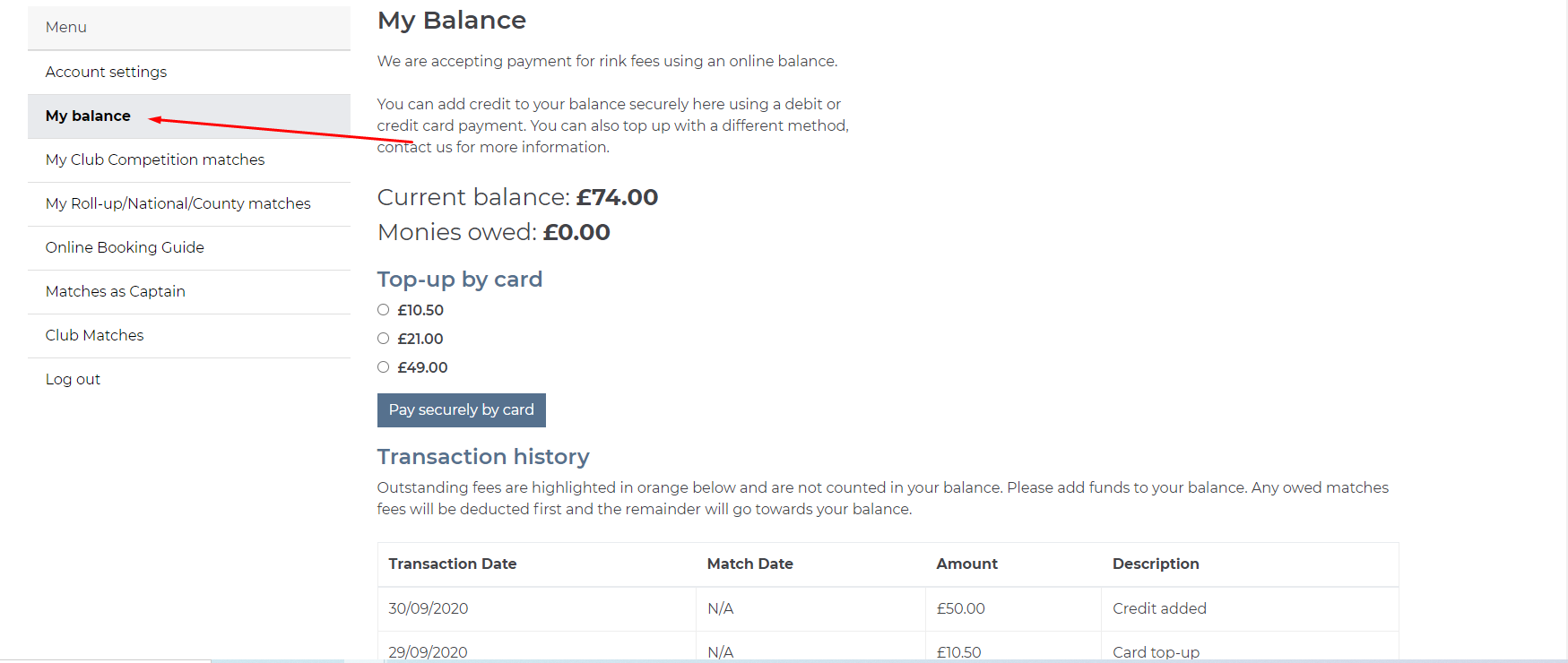Go to My Club Competition matches

(155, 159)
